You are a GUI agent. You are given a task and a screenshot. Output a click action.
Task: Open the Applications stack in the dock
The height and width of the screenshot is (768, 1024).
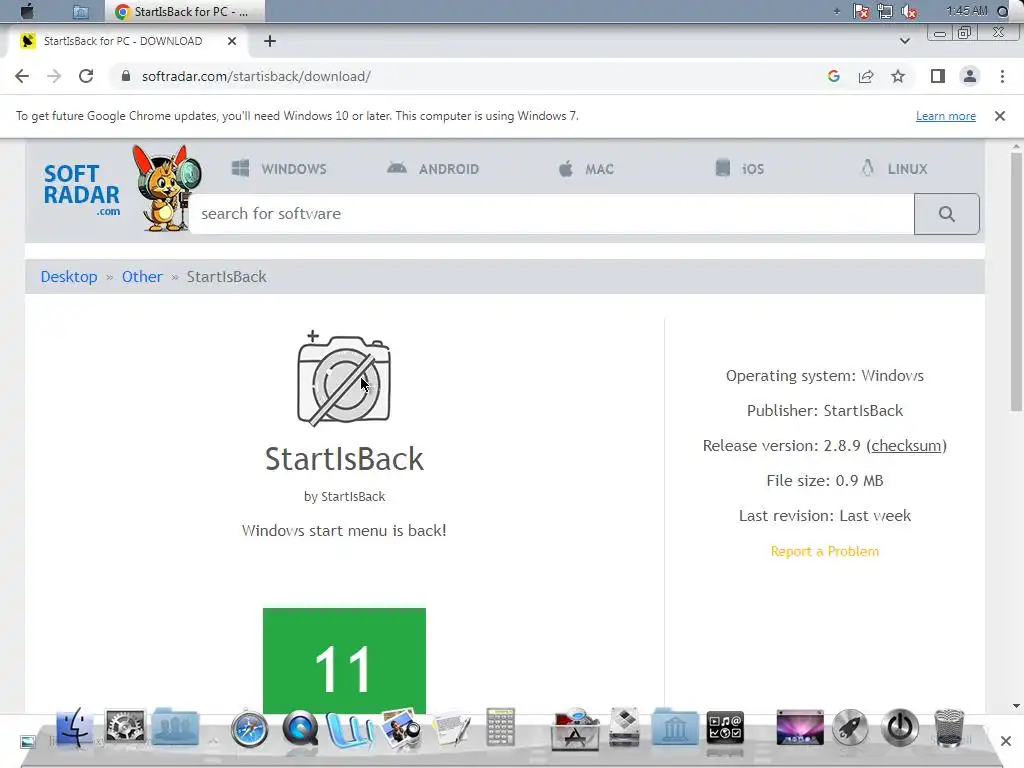tap(575, 729)
